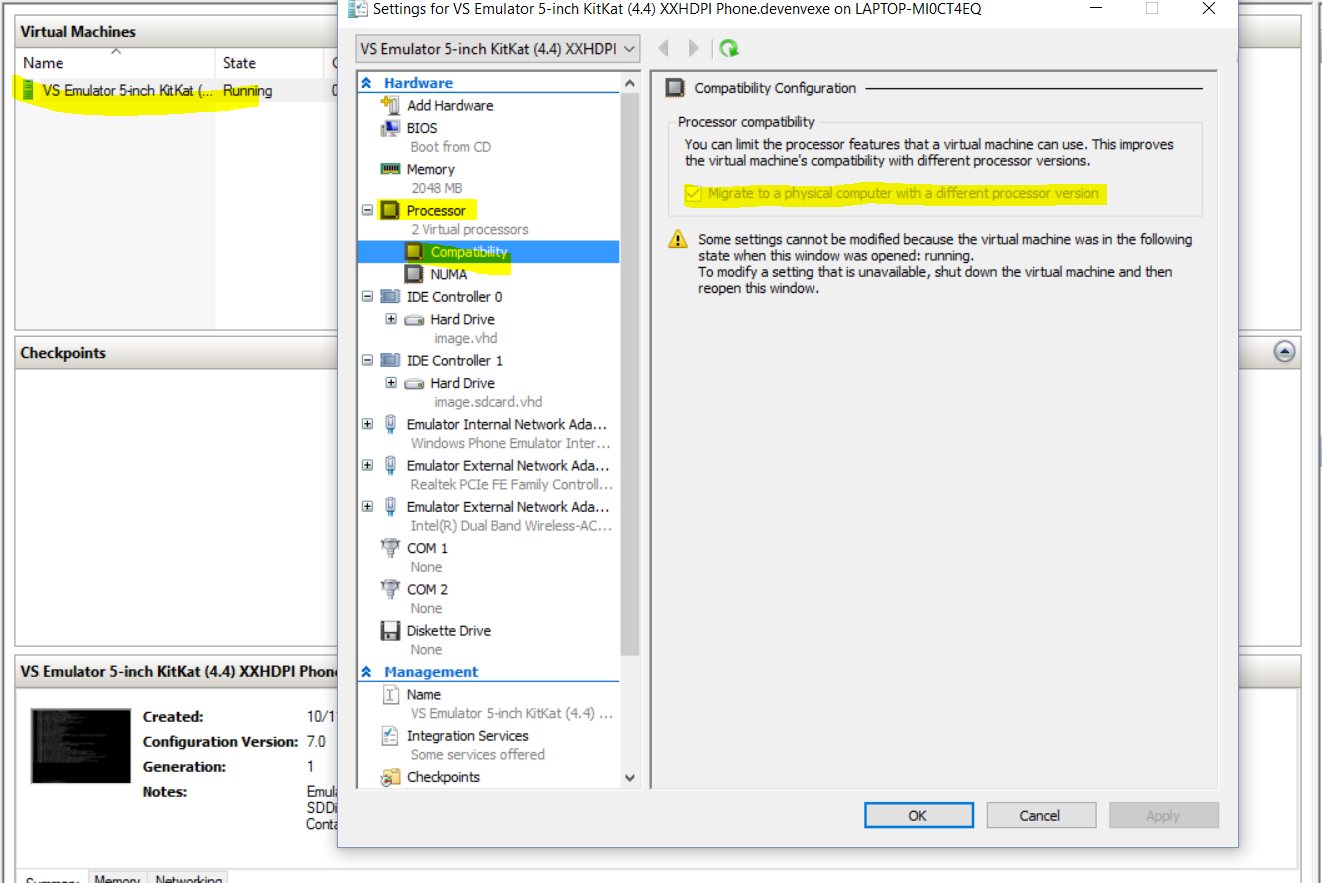Click the Name setting icon
1322x883 pixels.
pyautogui.click(x=390, y=694)
